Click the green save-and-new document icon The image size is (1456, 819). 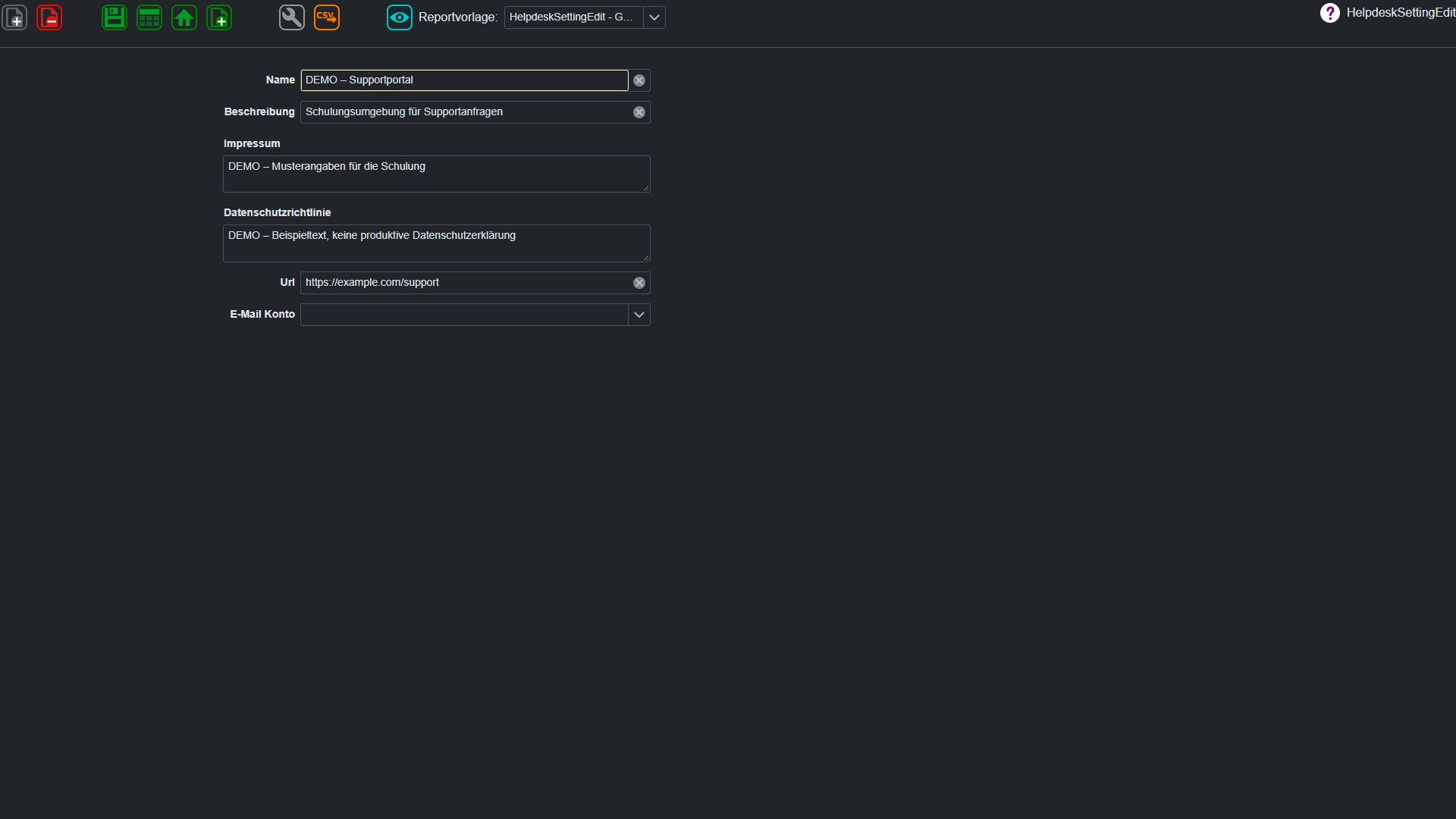click(219, 17)
